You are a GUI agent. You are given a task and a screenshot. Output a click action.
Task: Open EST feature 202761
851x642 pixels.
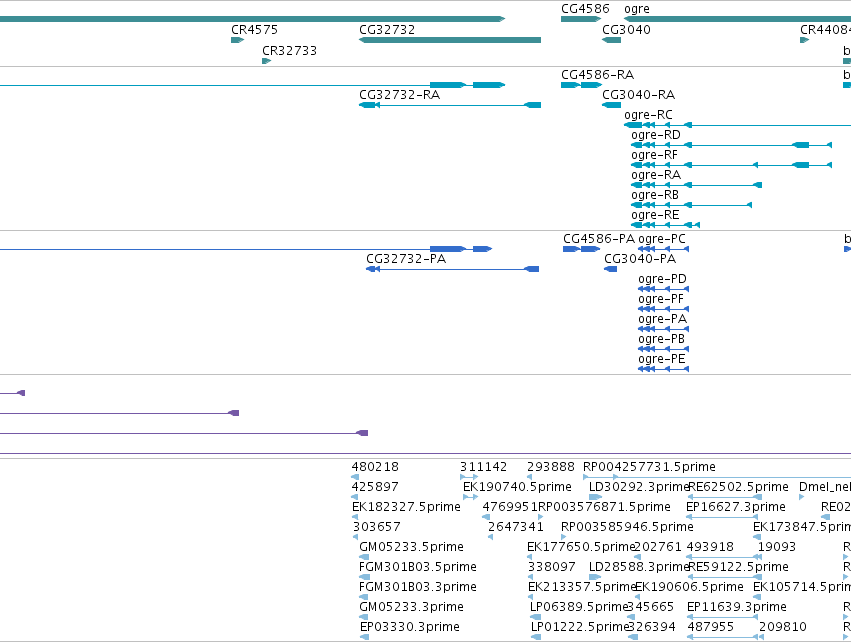coord(657,546)
